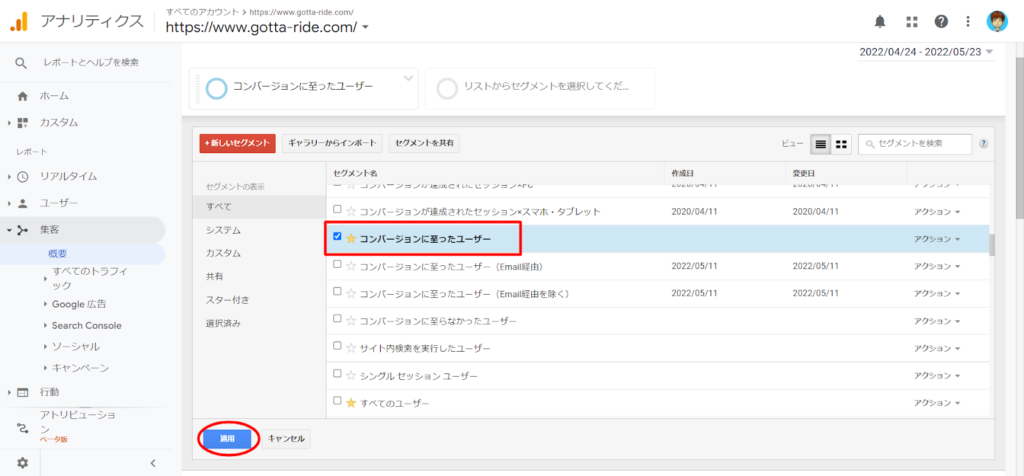Click the segment help question icon

click(984, 144)
